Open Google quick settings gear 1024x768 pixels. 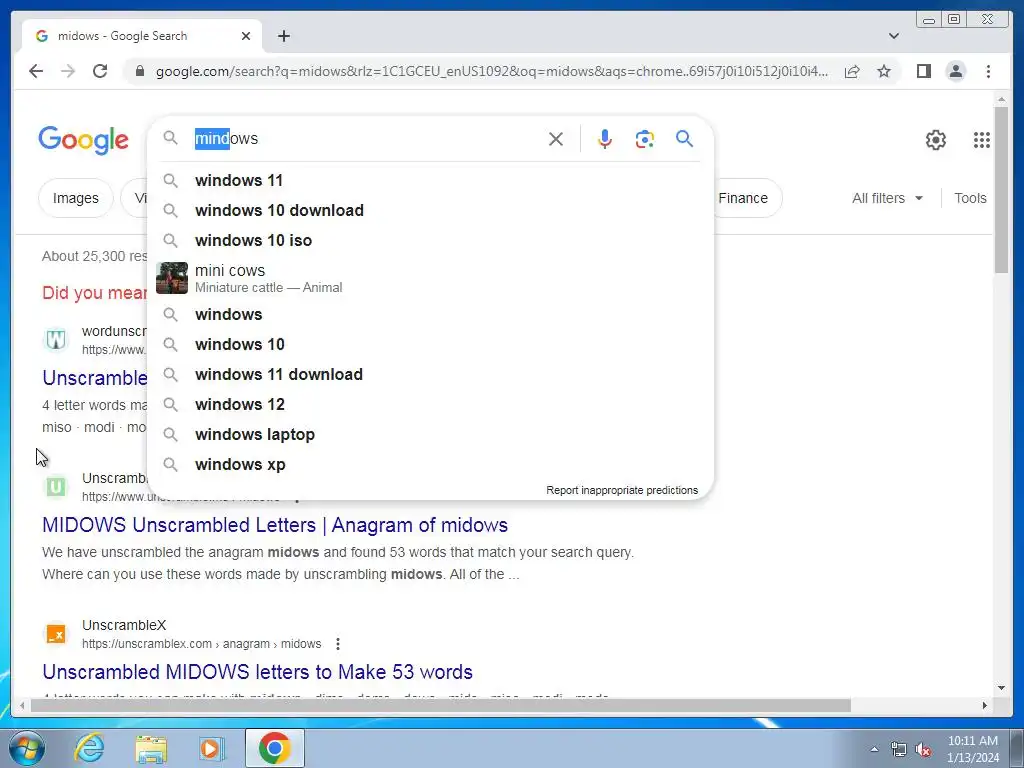936,140
